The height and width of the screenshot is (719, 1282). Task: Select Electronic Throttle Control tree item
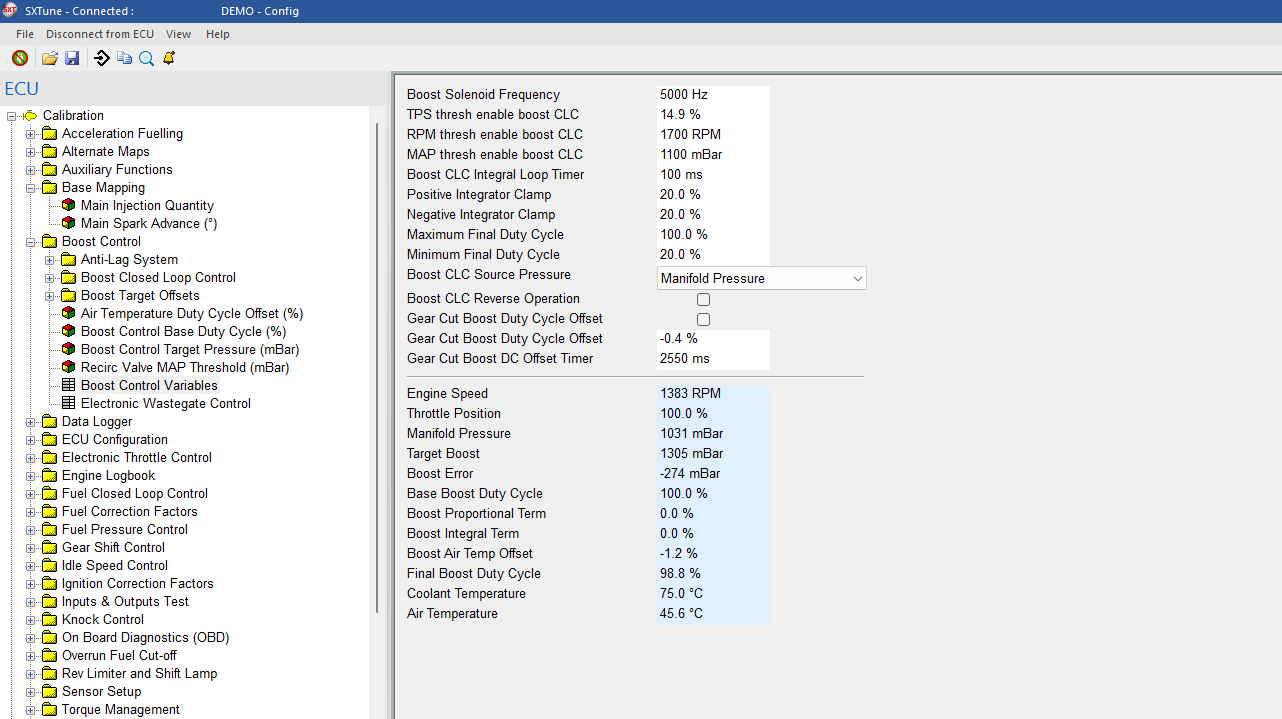point(137,457)
